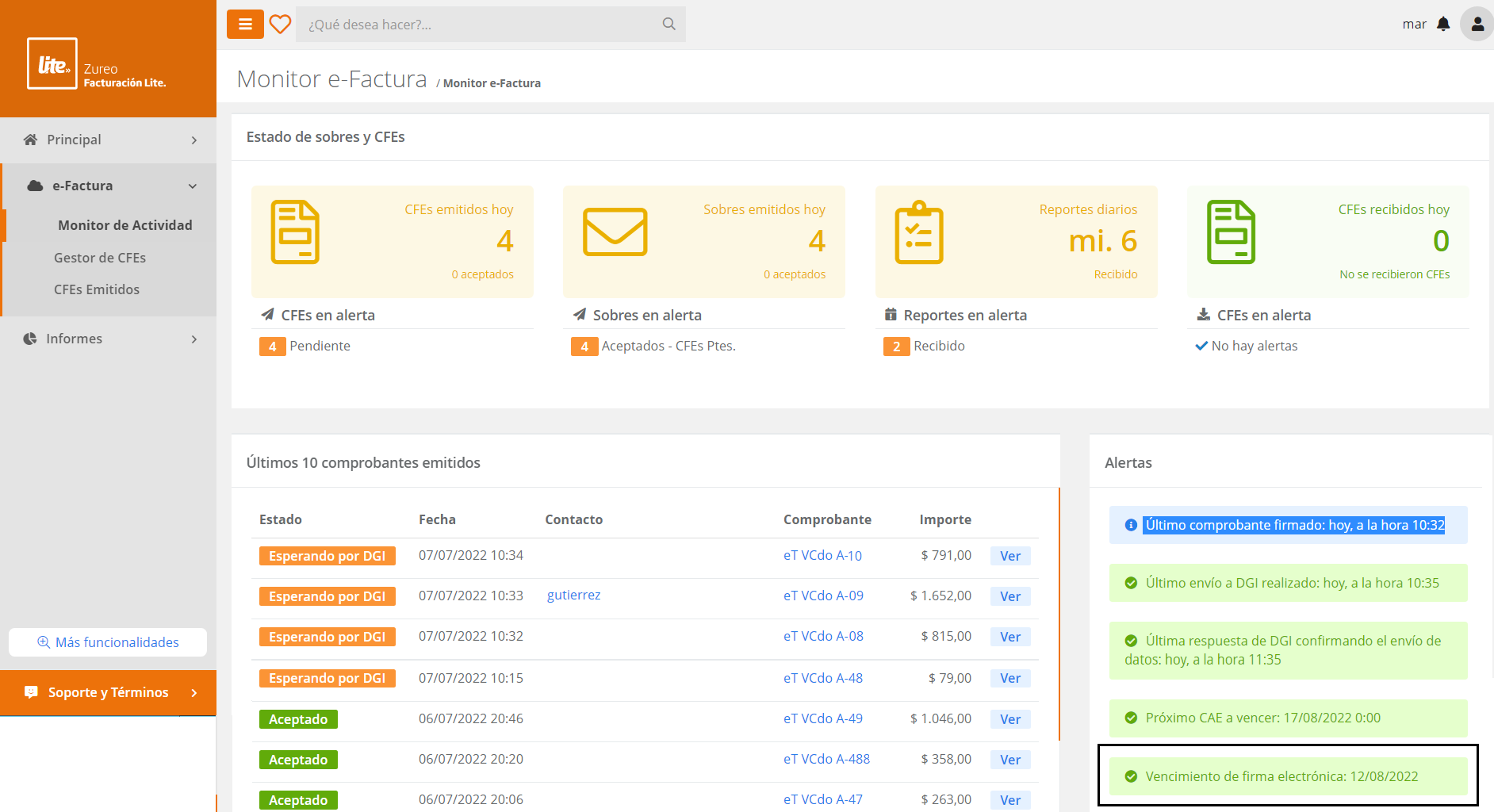Toggle the hamburger sidebar menu button
Viewport: 1494px width, 812px height.
pyautogui.click(x=245, y=25)
